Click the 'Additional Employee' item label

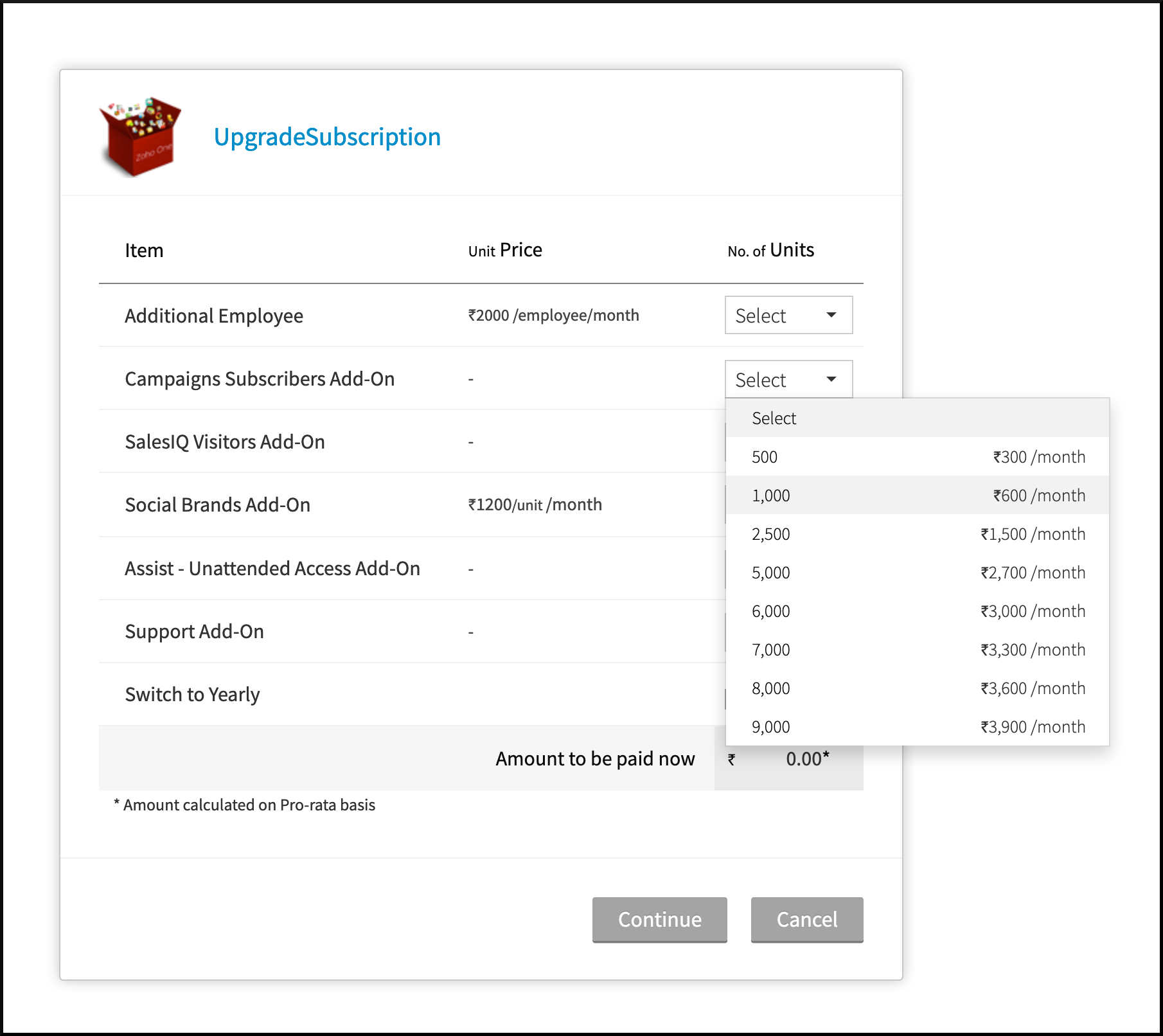[x=214, y=316]
